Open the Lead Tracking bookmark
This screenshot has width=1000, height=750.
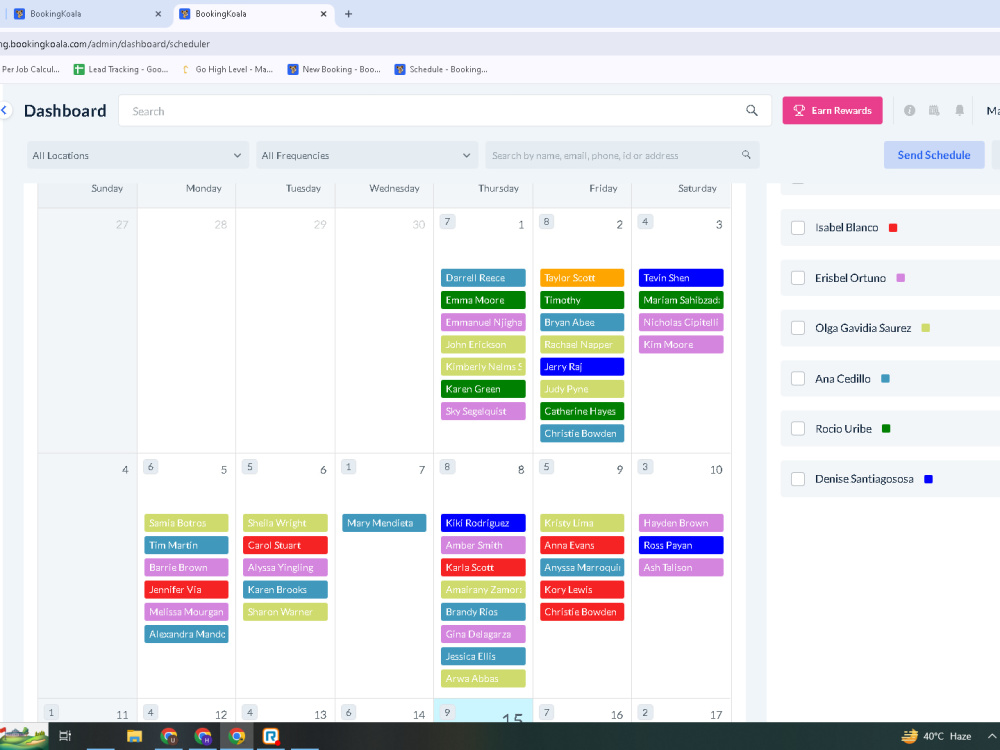121,70
